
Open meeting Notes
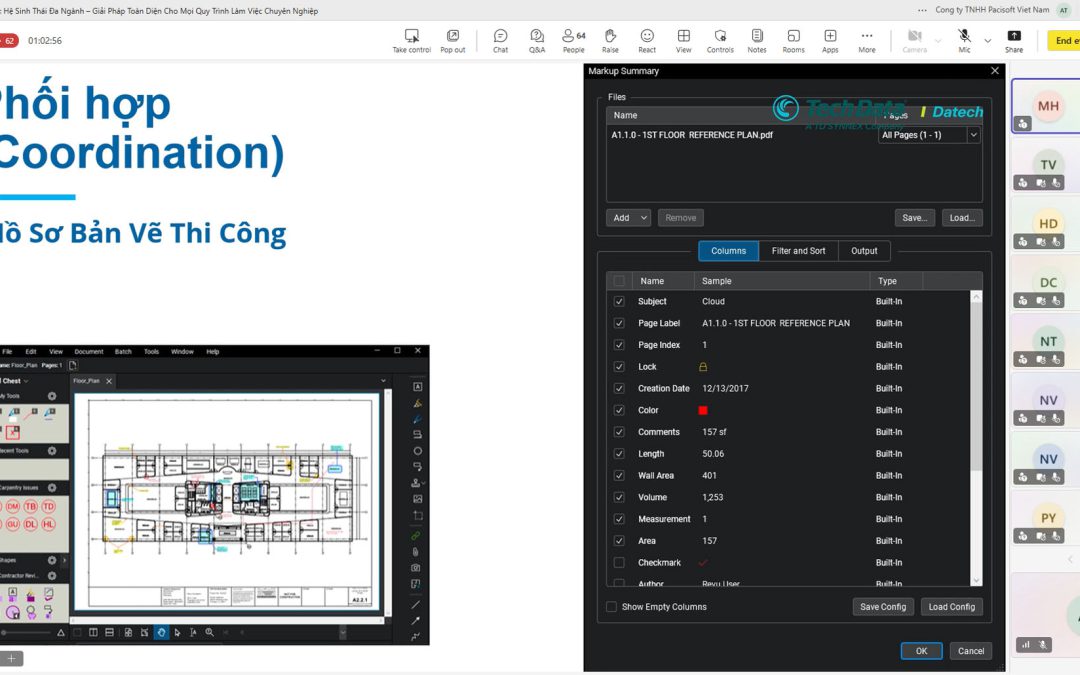click(757, 41)
